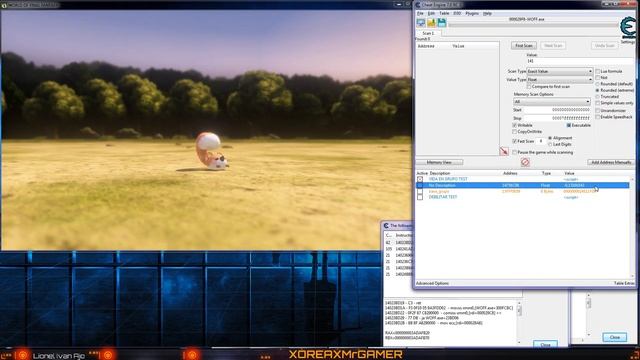Select the Rounded (extreme) radio button

pyautogui.click(x=598, y=90)
